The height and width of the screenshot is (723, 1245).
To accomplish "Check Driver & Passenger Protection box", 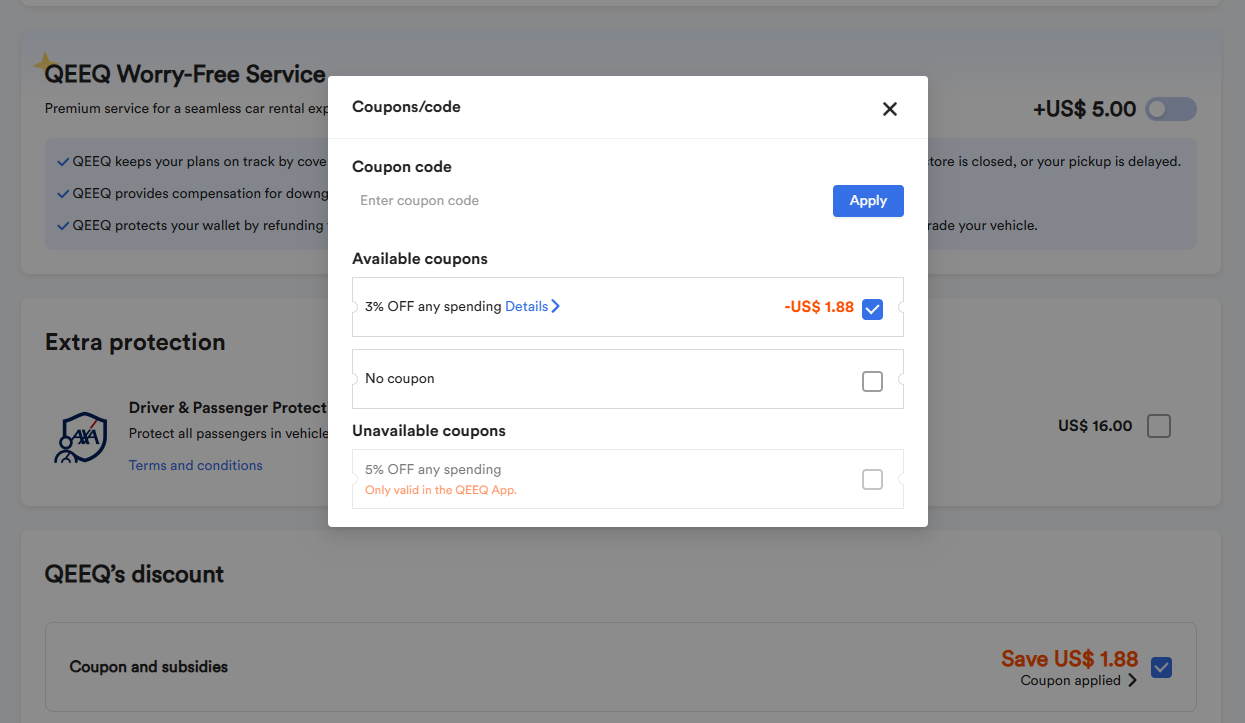I will click(1158, 426).
